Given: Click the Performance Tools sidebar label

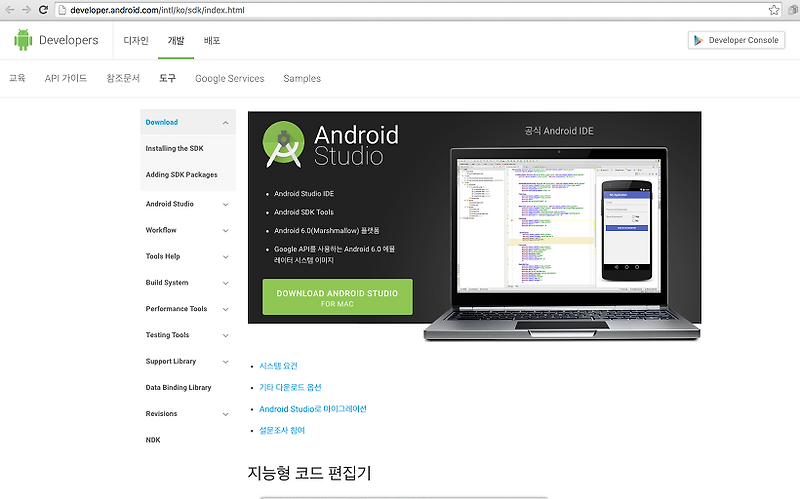Looking at the screenshot, I should 176,309.
